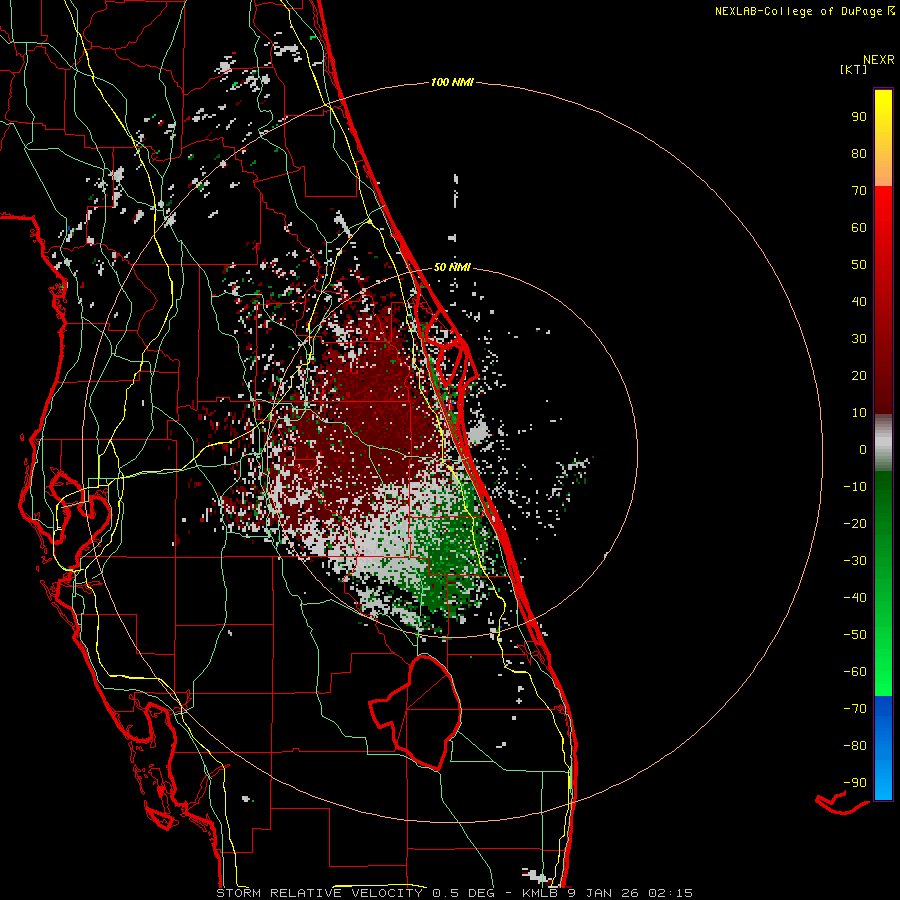This screenshot has width=900, height=900.
Task: Select the 100 NMI range ring label
Action: click(452, 82)
